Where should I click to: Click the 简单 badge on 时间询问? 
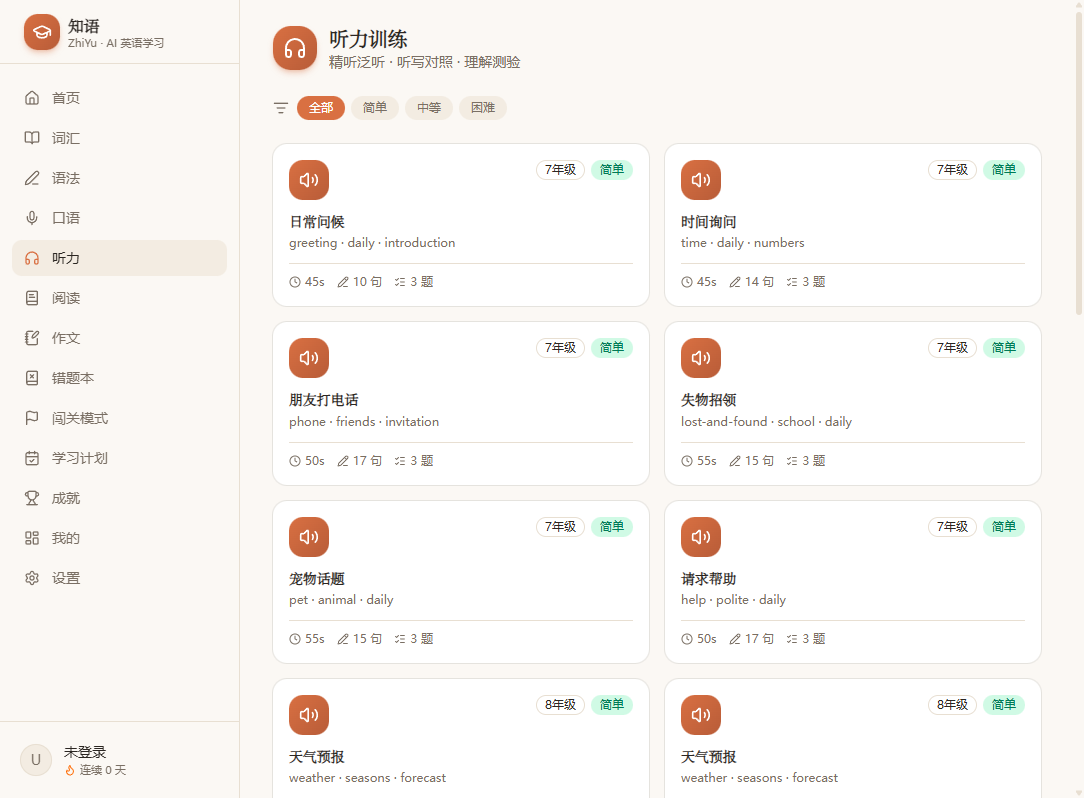(1004, 169)
